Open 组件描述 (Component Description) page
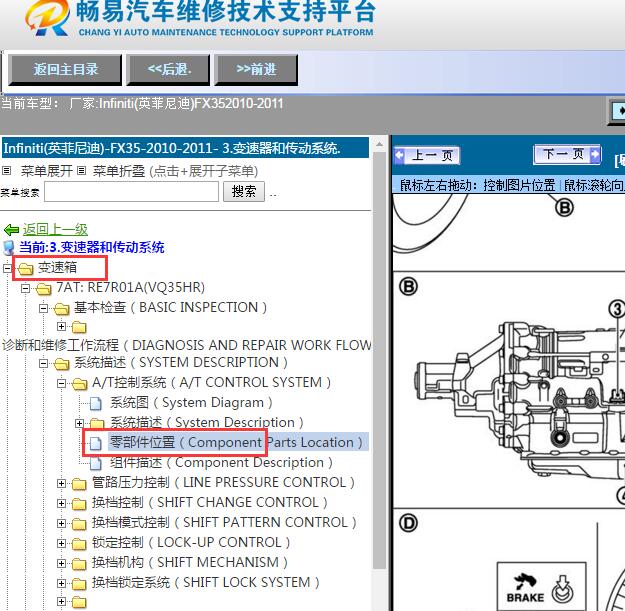 point(221,462)
